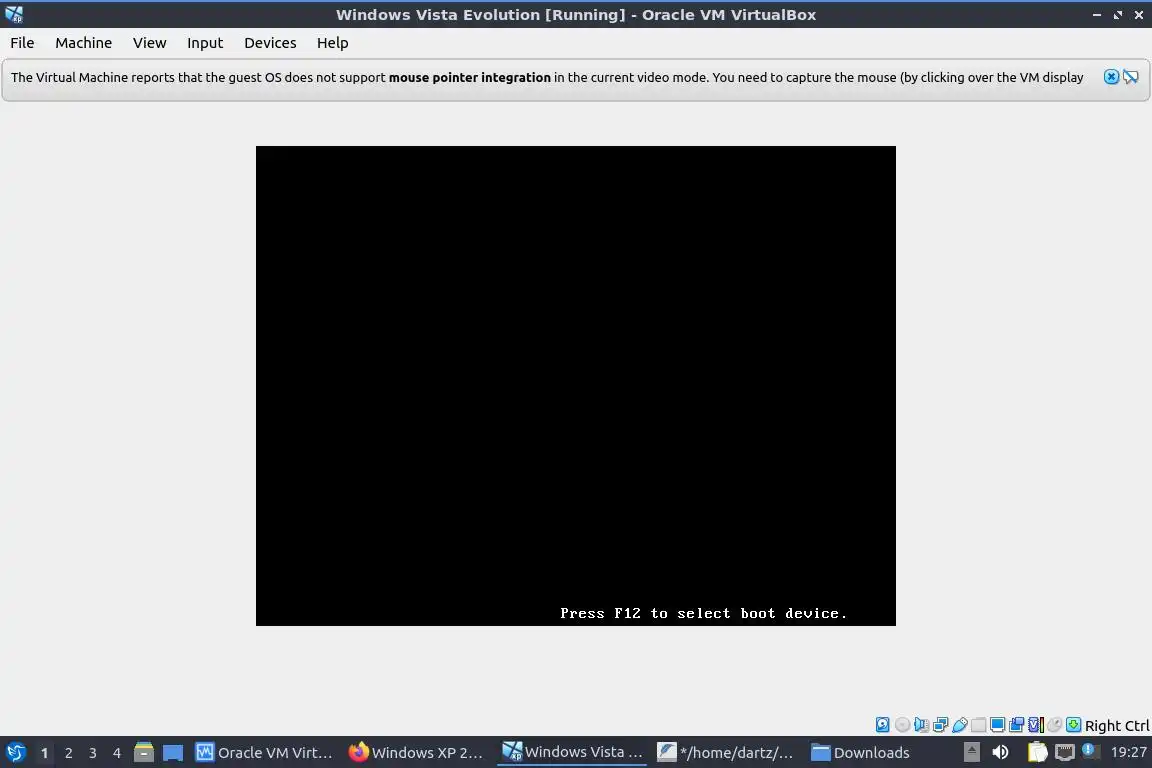Screen dimensions: 1152x768
Task: Switch to the /home/dartz text editor window
Action: pyautogui.click(x=726, y=753)
